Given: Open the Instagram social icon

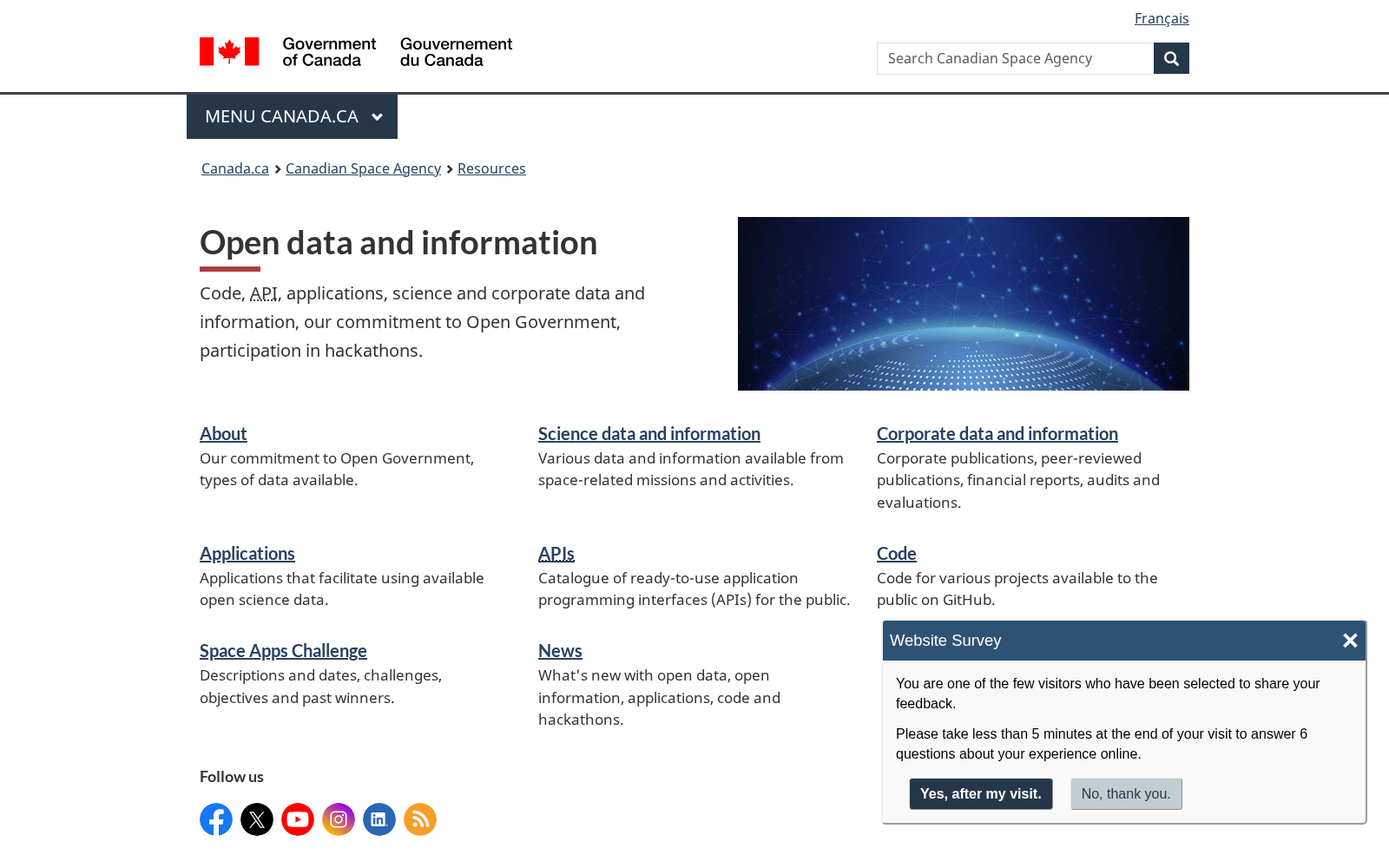Looking at the screenshot, I should click(339, 819).
